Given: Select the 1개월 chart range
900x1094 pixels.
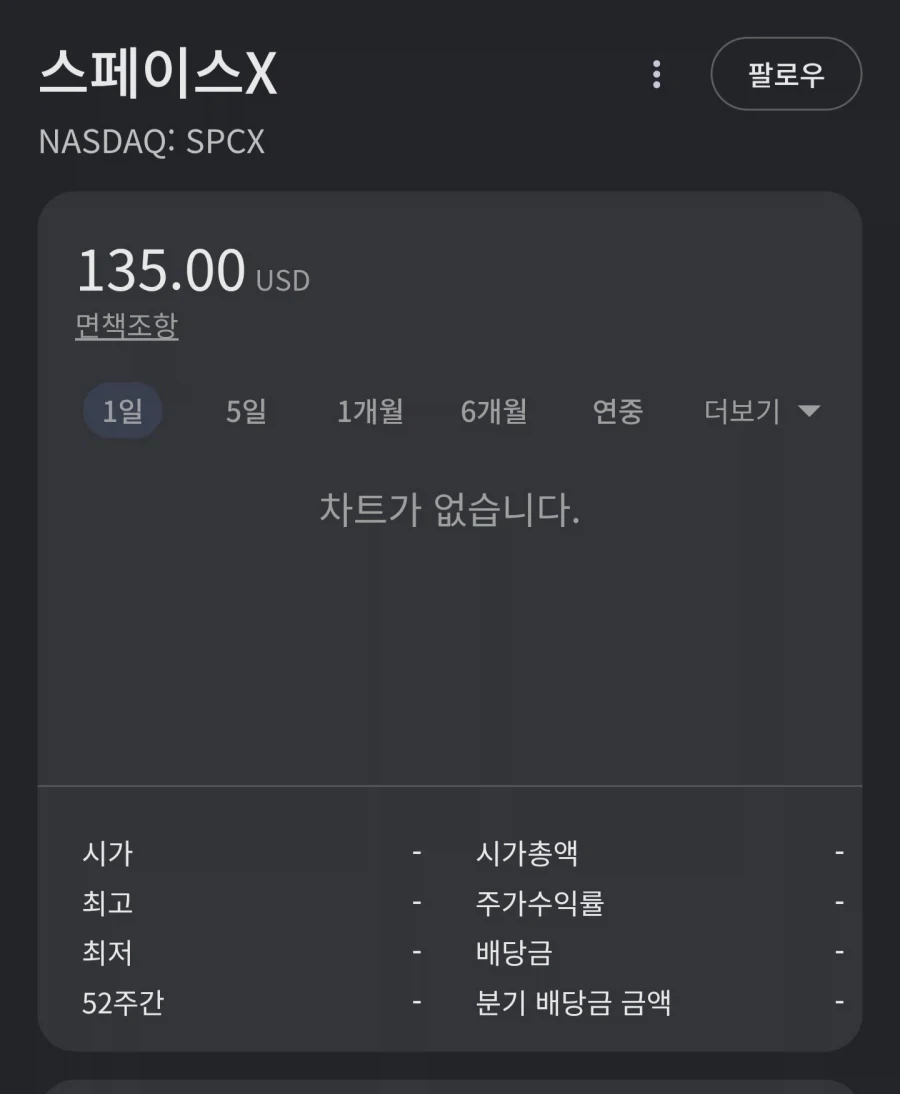Looking at the screenshot, I should 370,411.
